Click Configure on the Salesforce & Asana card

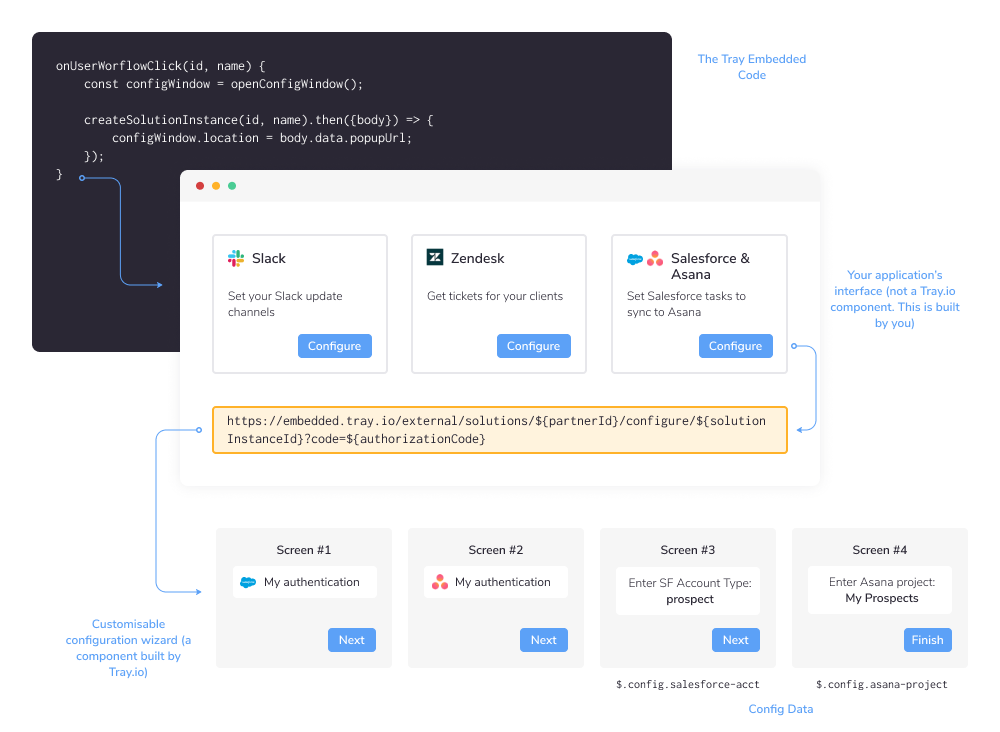click(735, 345)
